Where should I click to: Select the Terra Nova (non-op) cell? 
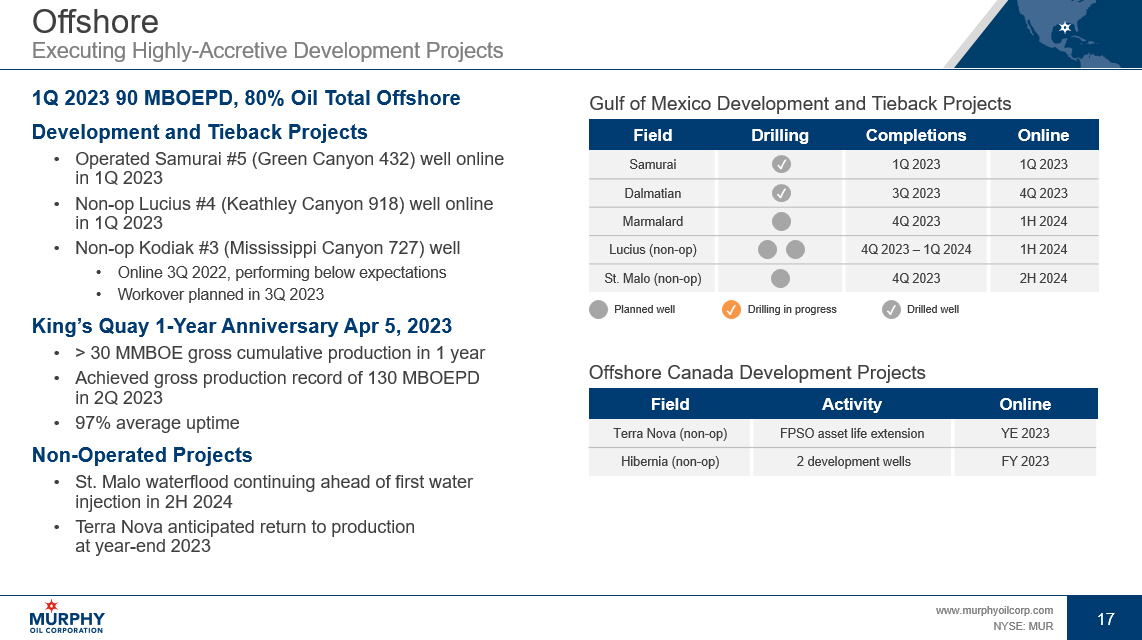[670, 433]
